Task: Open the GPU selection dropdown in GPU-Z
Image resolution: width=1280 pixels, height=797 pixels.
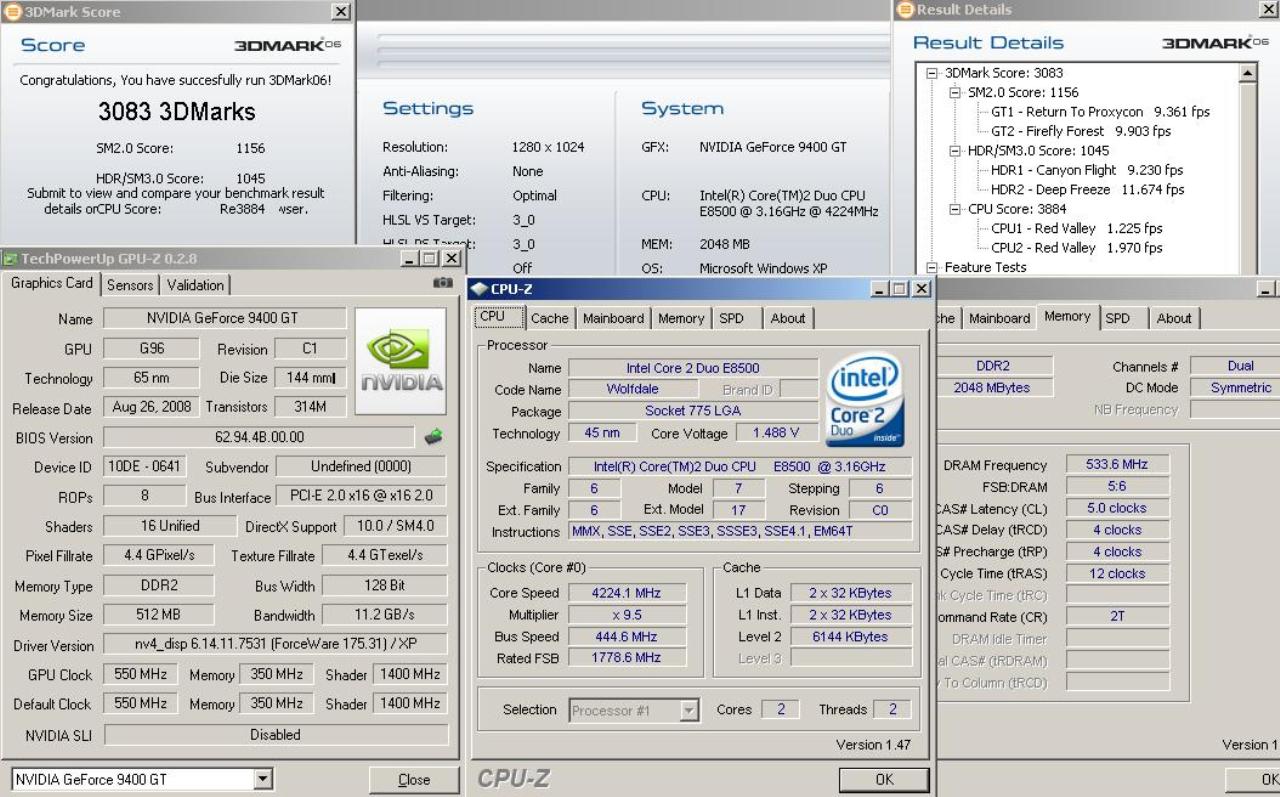Action: point(263,779)
